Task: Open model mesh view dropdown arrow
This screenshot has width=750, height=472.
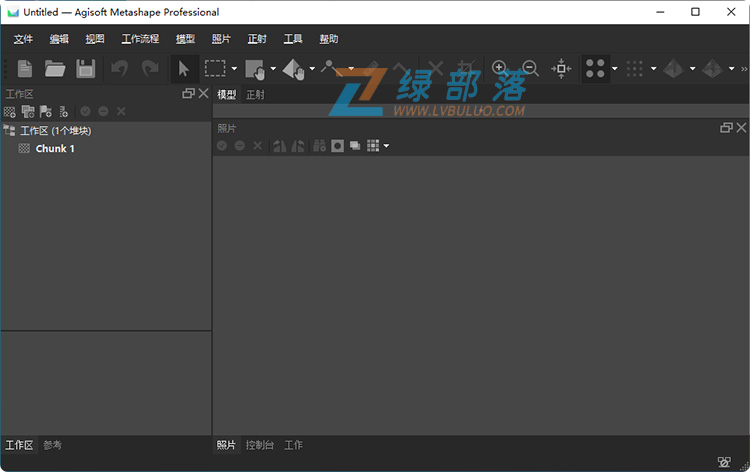Action: point(693,68)
